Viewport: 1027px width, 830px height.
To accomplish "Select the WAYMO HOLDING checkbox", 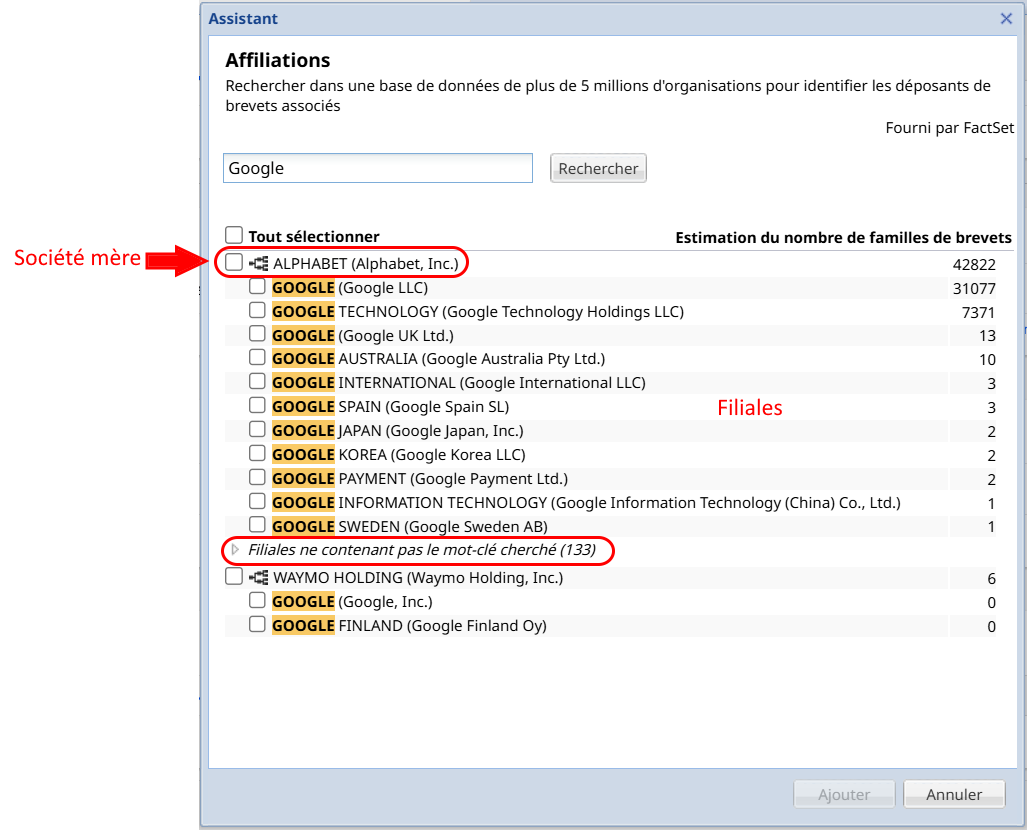I will 234,576.
